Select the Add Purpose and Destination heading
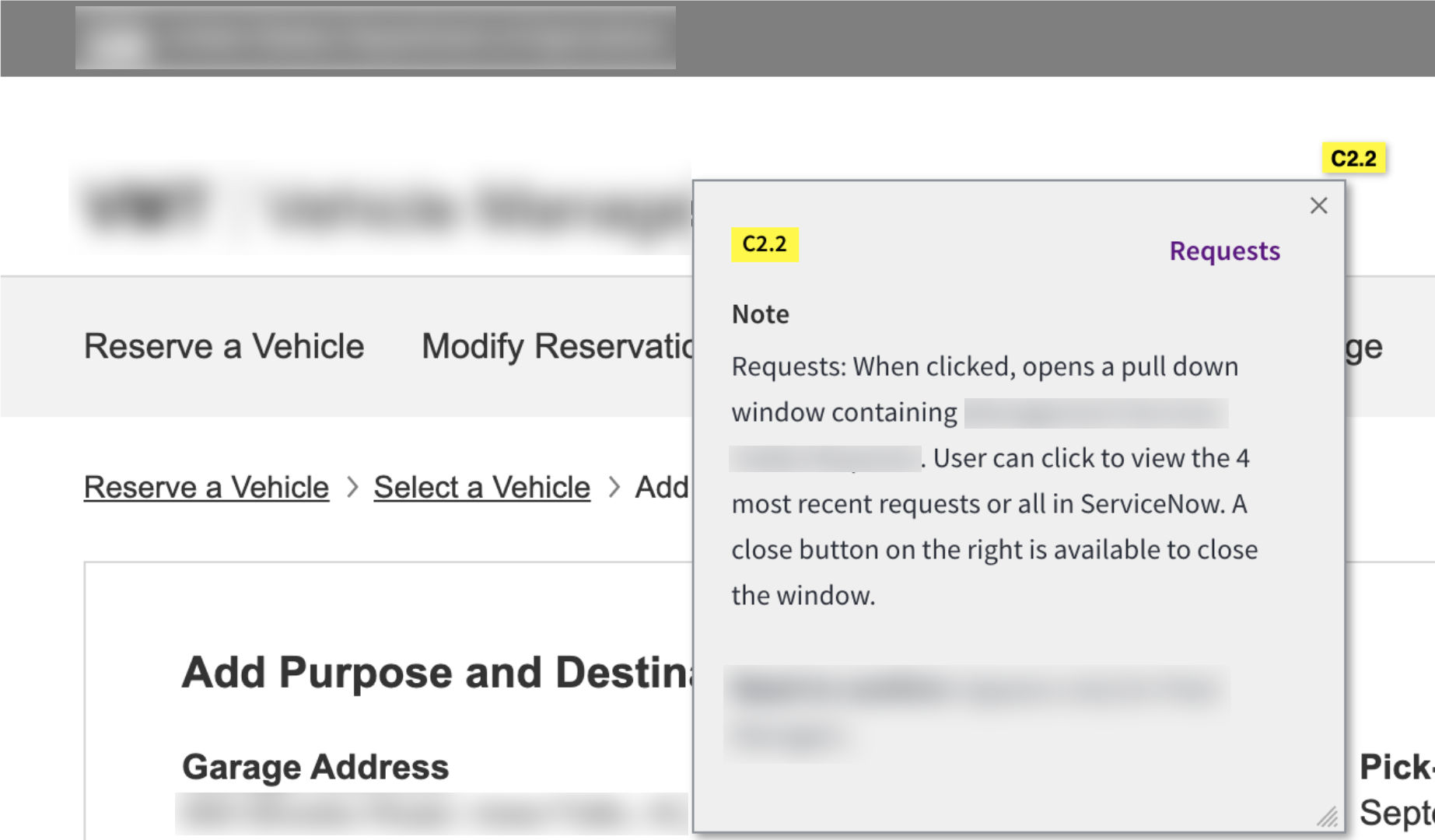Image resolution: width=1435 pixels, height=840 pixels. (436, 672)
